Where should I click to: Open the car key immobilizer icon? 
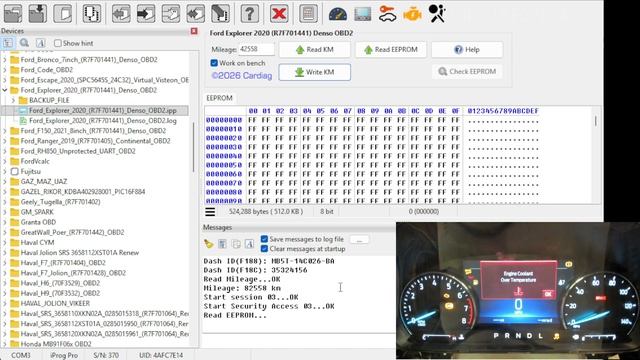pyautogui.click(x=387, y=14)
